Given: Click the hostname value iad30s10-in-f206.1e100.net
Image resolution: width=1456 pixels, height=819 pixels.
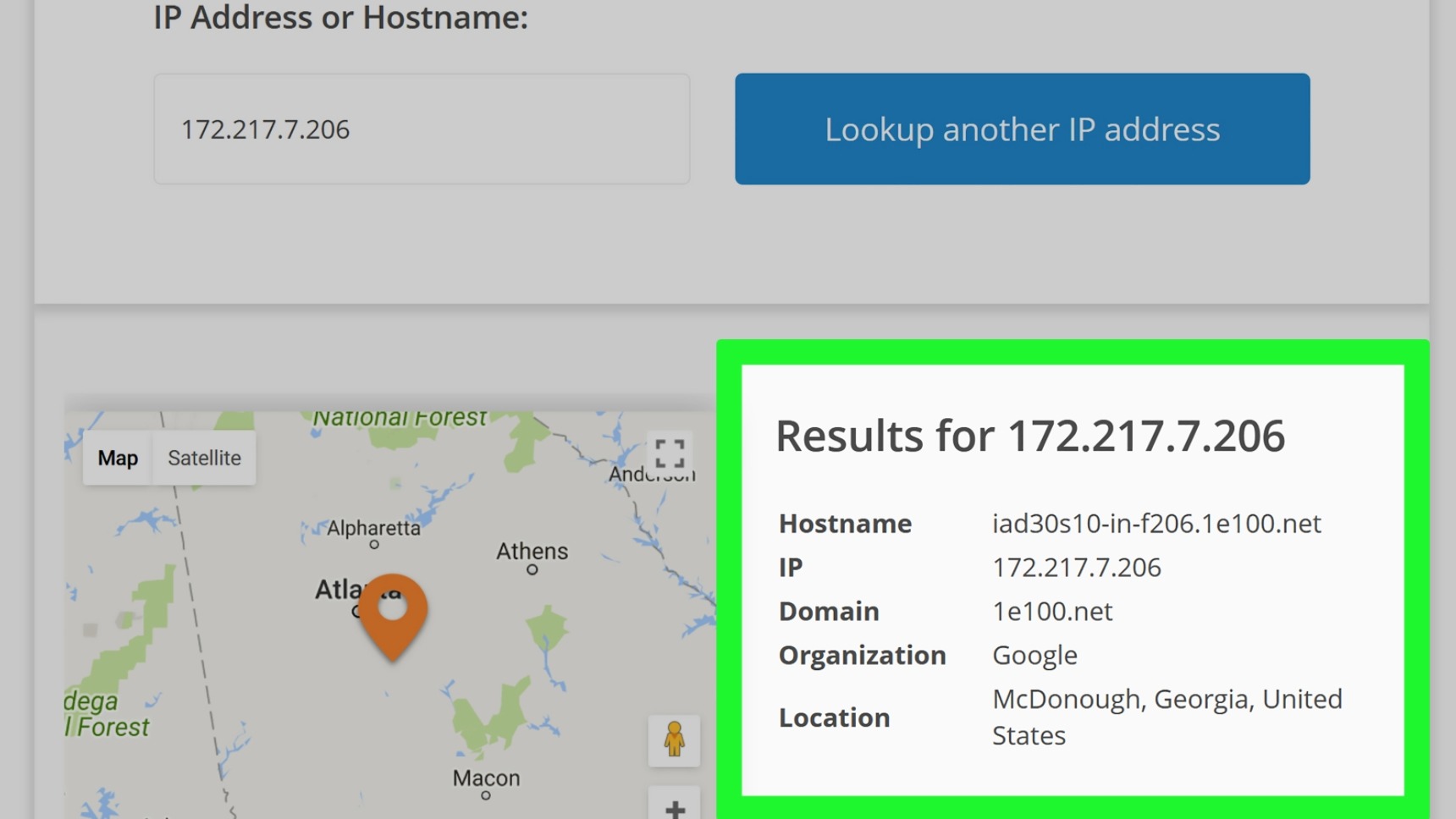Looking at the screenshot, I should [1156, 524].
